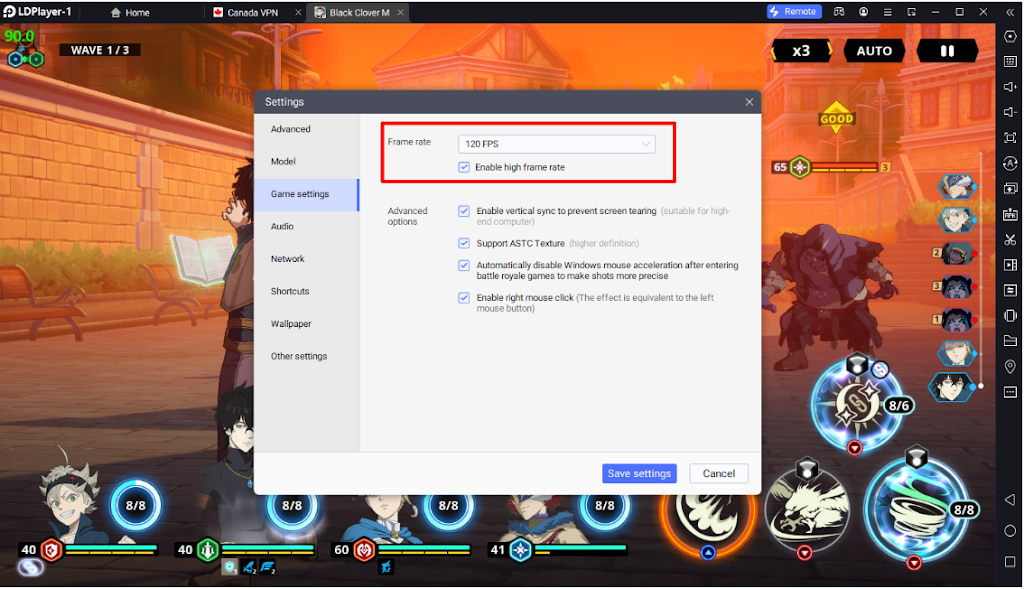The width and height of the screenshot is (1024, 589).
Task: Toggle disable Windows mouse acceleration checkbox
Action: 464,265
